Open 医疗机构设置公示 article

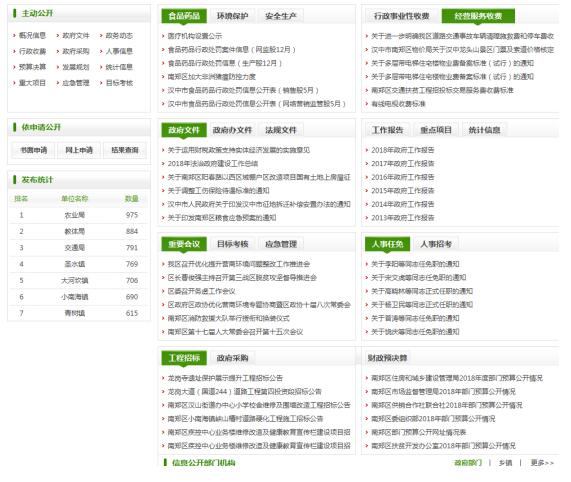194,36
